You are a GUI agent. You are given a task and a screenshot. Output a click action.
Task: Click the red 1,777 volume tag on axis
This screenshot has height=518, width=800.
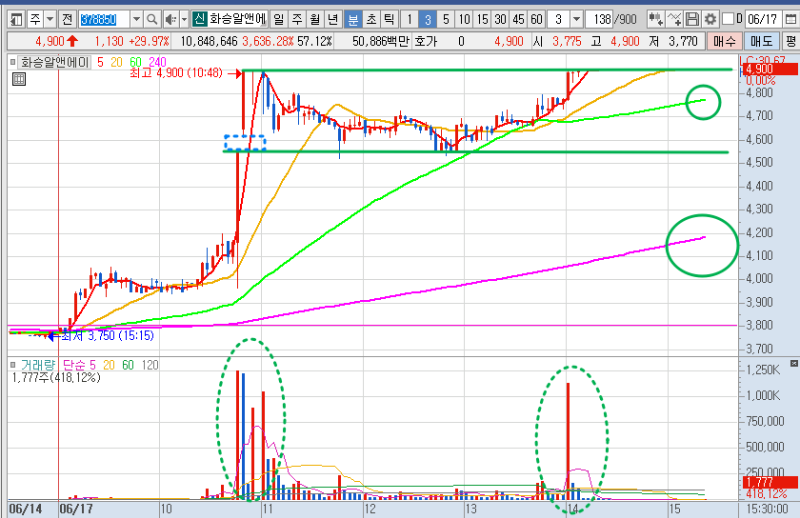(770, 482)
